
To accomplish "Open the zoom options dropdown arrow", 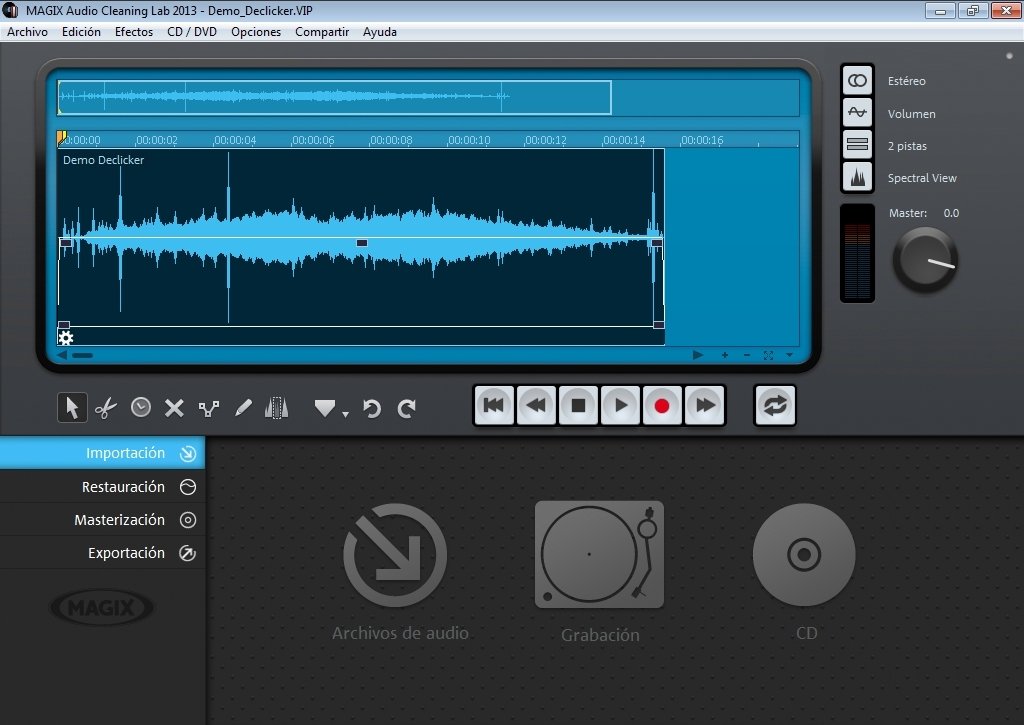I will (789, 355).
